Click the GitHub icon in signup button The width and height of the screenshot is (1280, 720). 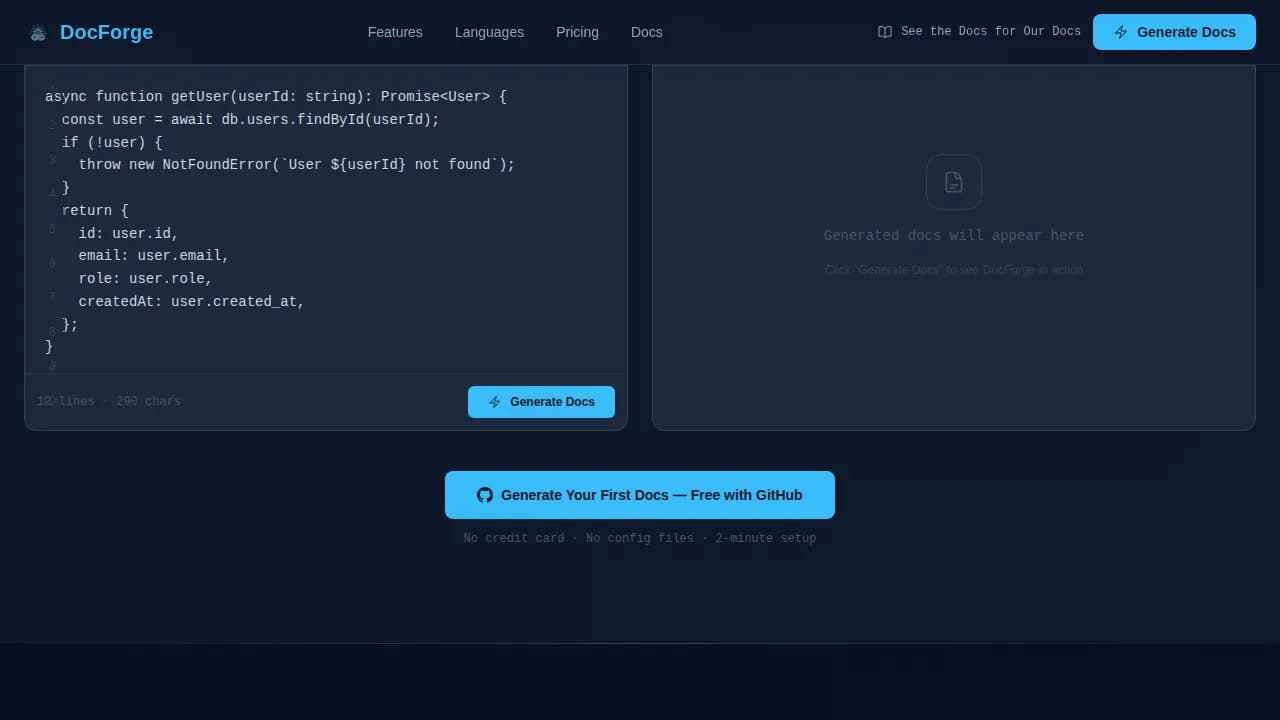[485, 495]
